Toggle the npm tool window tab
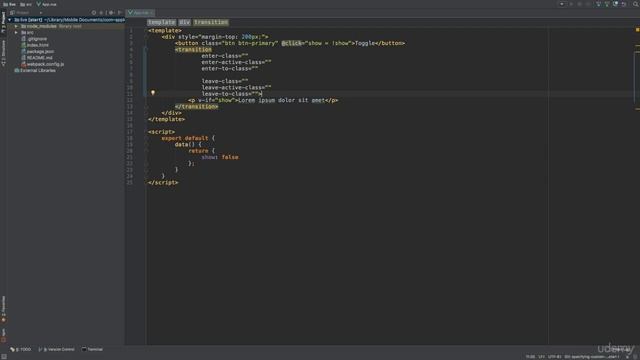Viewport: 640px width, 360px height. 4,335
